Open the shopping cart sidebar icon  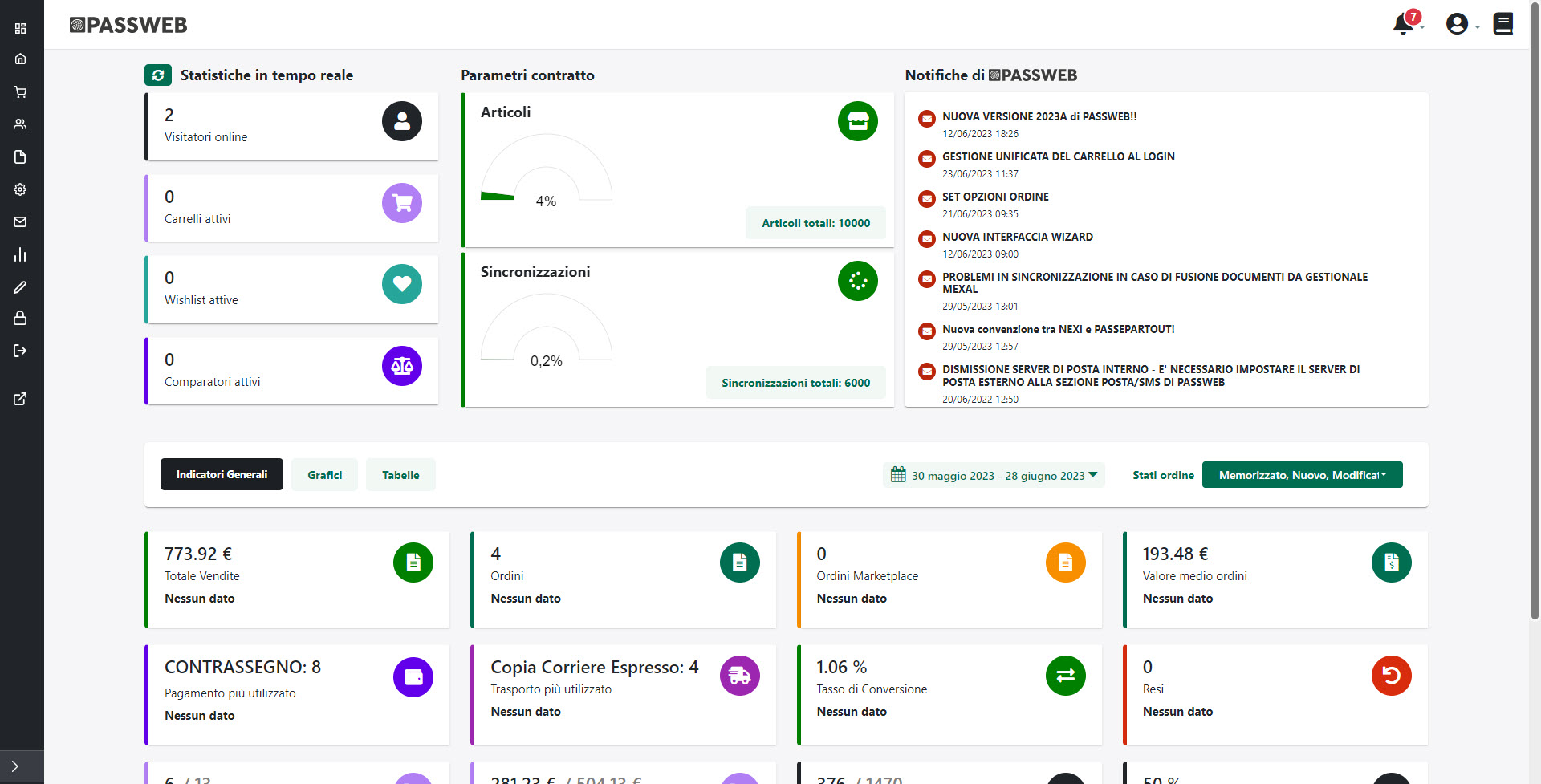click(21, 92)
